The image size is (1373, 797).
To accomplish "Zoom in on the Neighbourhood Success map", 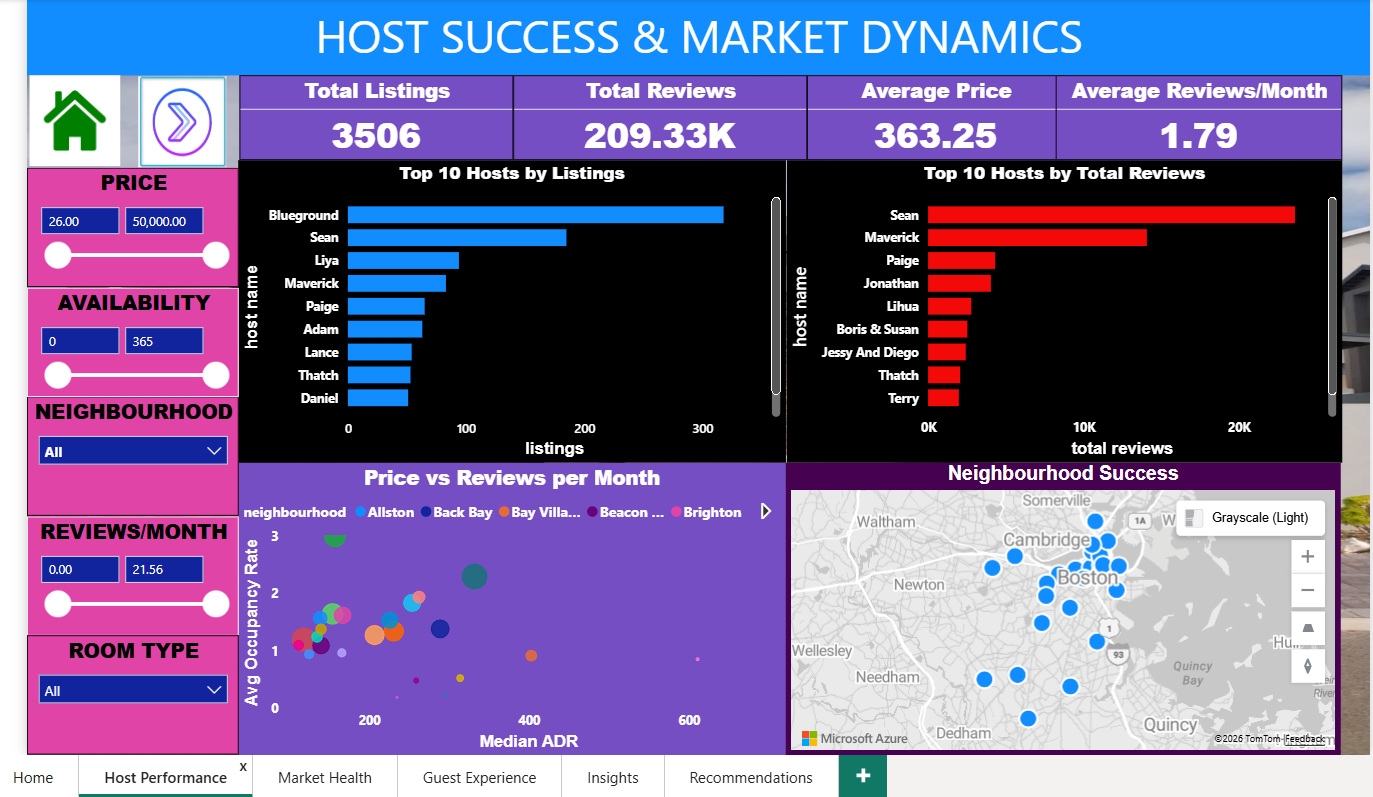I will click(1307, 557).
